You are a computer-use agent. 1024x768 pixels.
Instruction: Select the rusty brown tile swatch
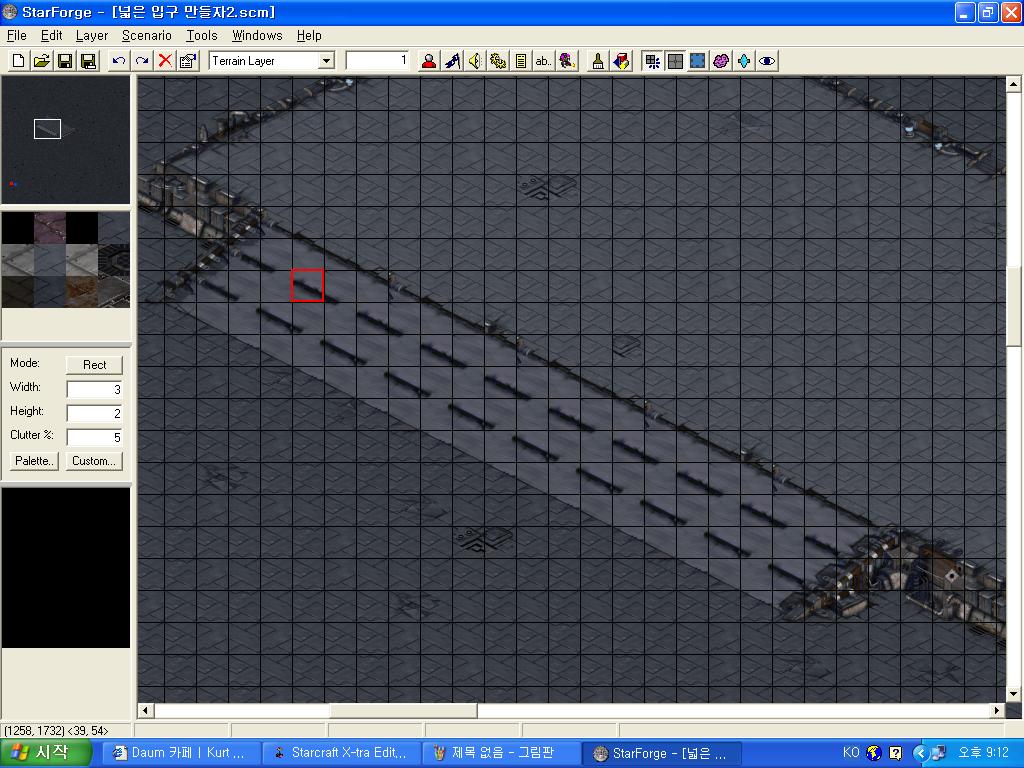point(82,291)
